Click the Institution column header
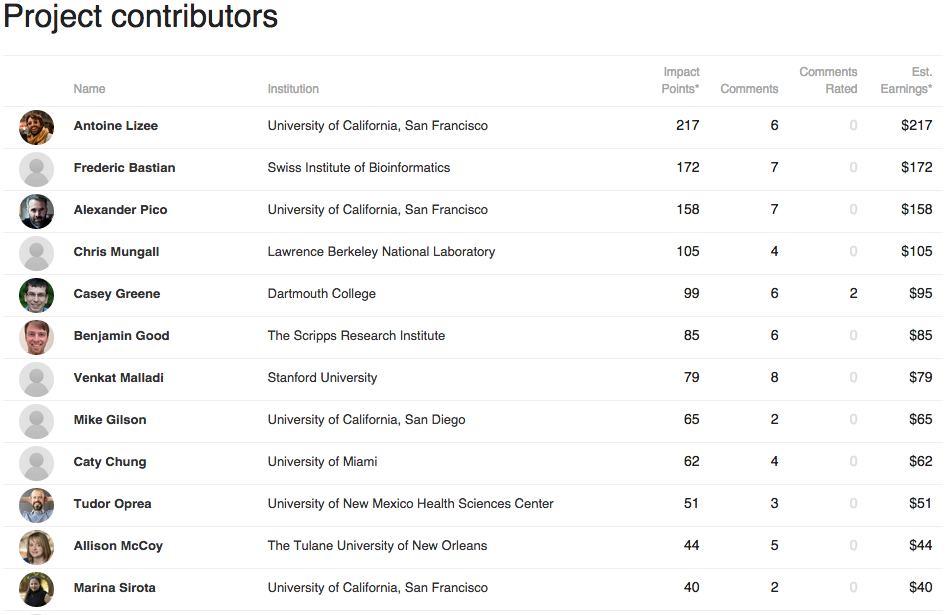Screen dimensions: 950x615 [x=293, y=89]
